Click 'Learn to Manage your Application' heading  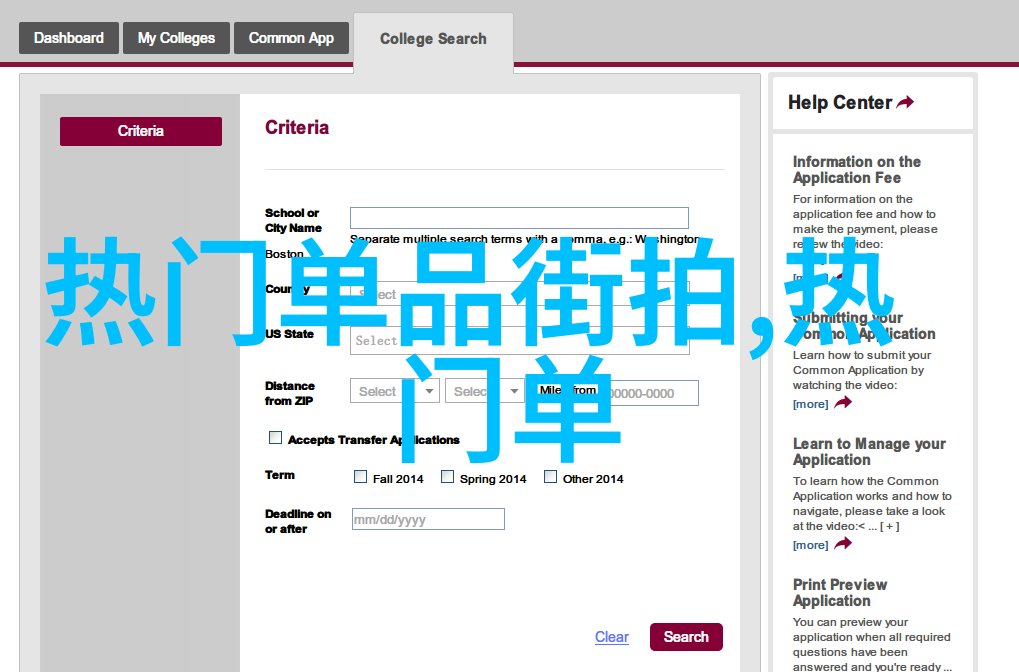[x=869, y=452]
